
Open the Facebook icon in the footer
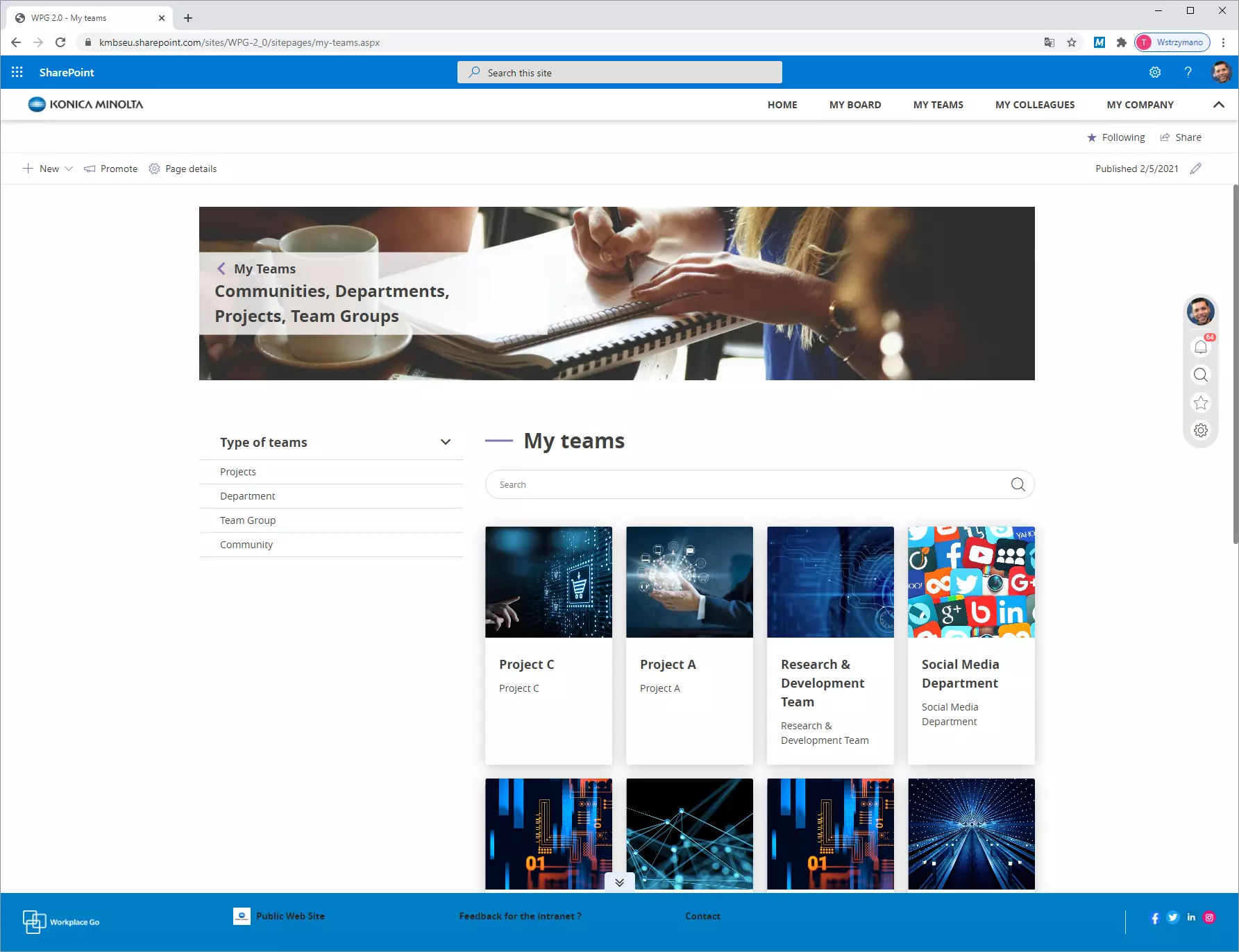[1155, 918]
